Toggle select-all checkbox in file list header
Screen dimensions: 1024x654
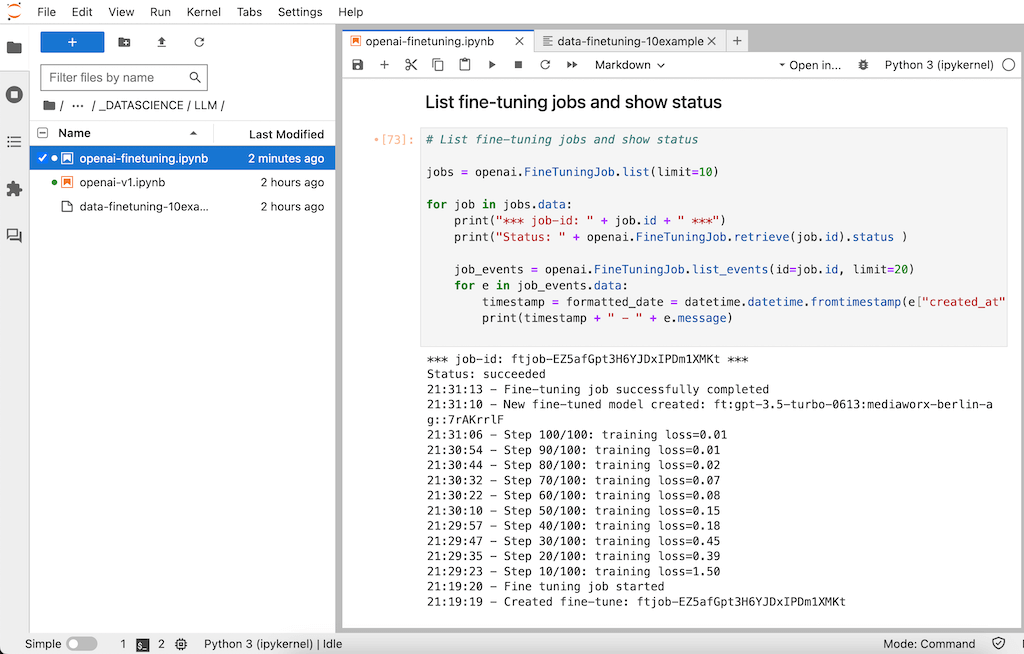pyautogui.click(x=42, y=133)
